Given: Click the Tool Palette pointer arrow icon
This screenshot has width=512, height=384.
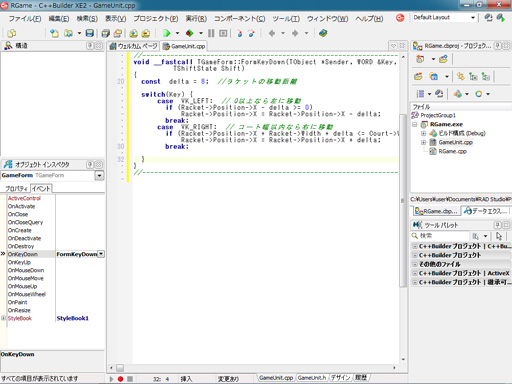Looking at the screenshot, I should [x=499, y=236].
